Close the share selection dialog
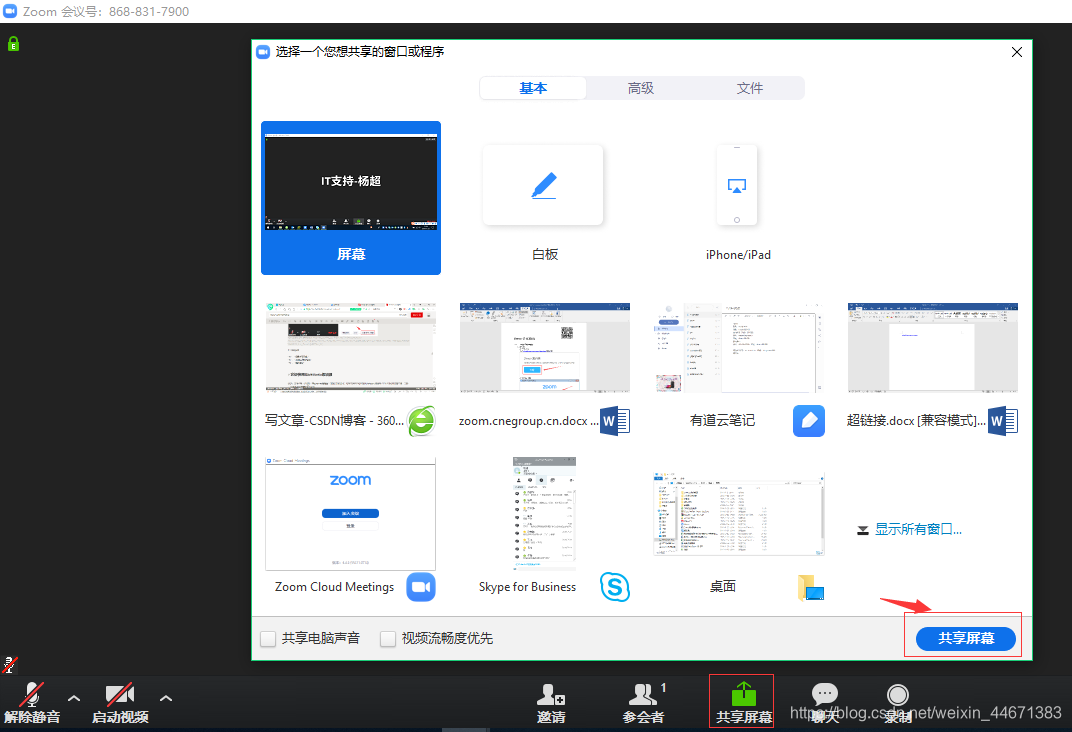The image size is (1072, 732). point(1017,52)
